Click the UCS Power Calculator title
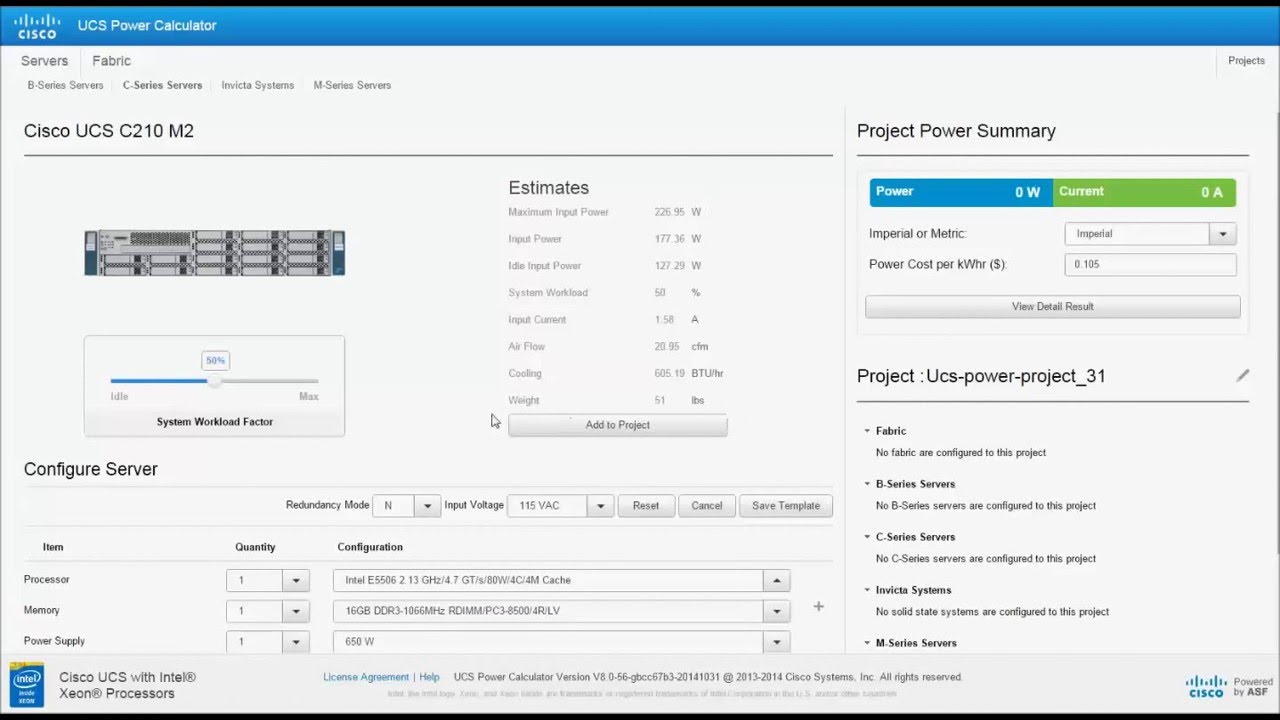Image resolution: width=1280 pixels, height=720 pixels. pos(147,26)
